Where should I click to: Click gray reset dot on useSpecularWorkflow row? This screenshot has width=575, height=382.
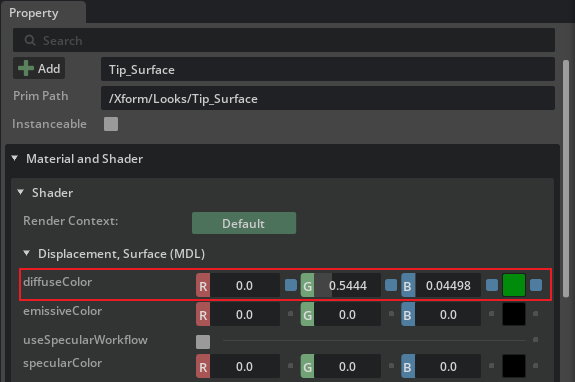pos(535,340)
